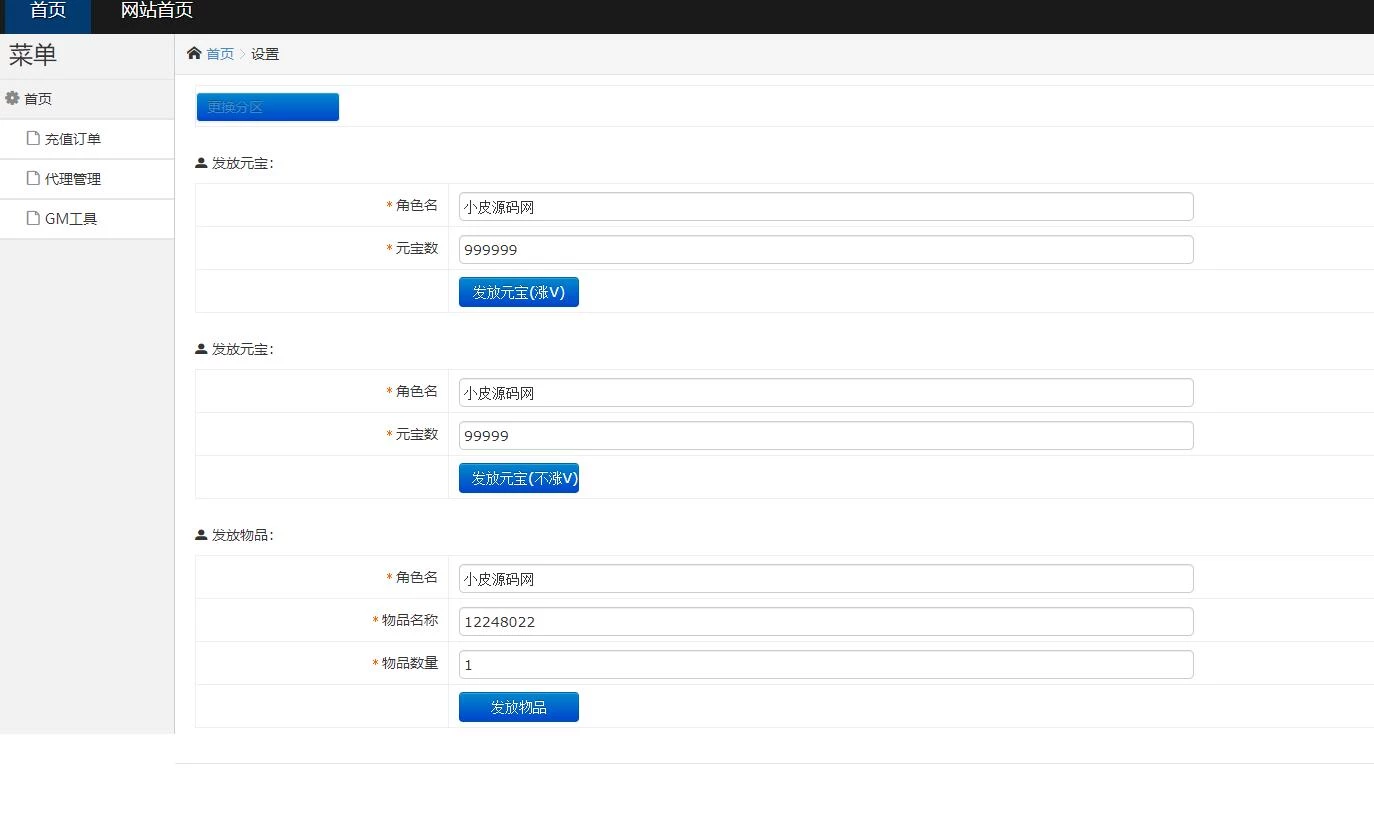
Task: Click the home icon in breadcrumb
Action: 194,54
